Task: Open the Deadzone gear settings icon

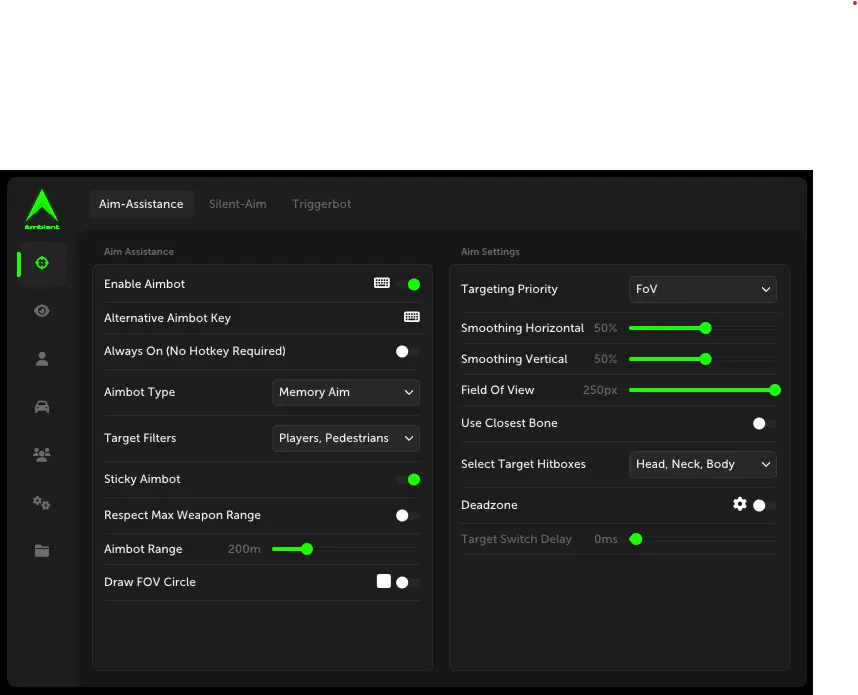Action: click(x=740, y=505)
